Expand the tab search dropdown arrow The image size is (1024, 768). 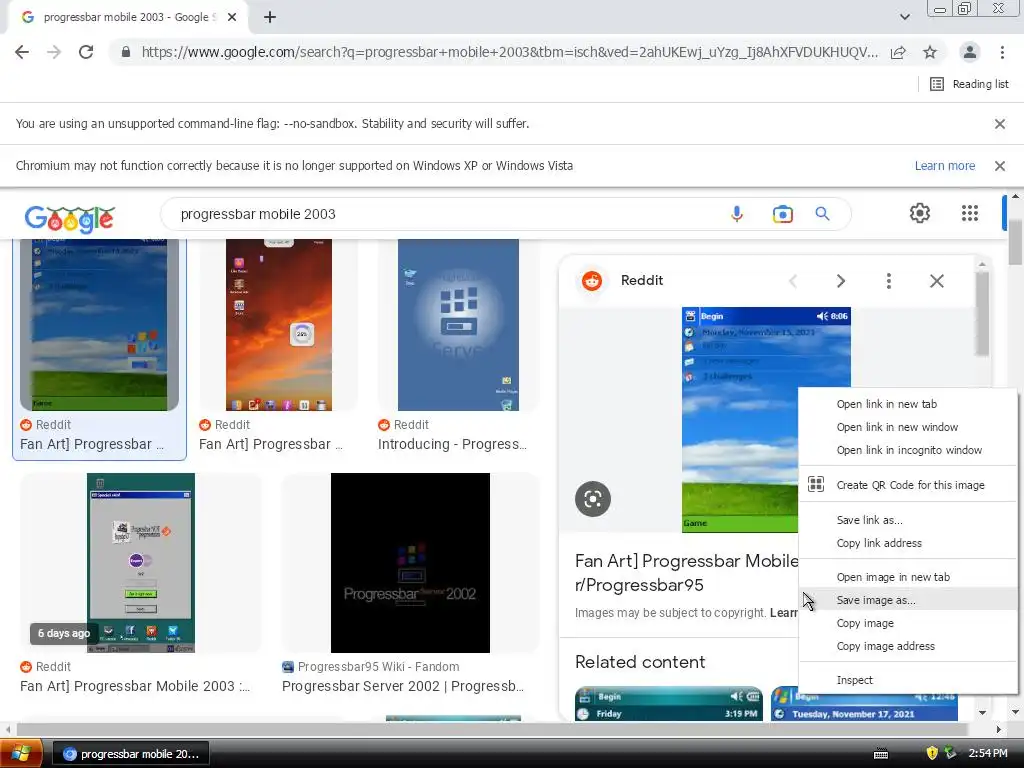(904, 17)
